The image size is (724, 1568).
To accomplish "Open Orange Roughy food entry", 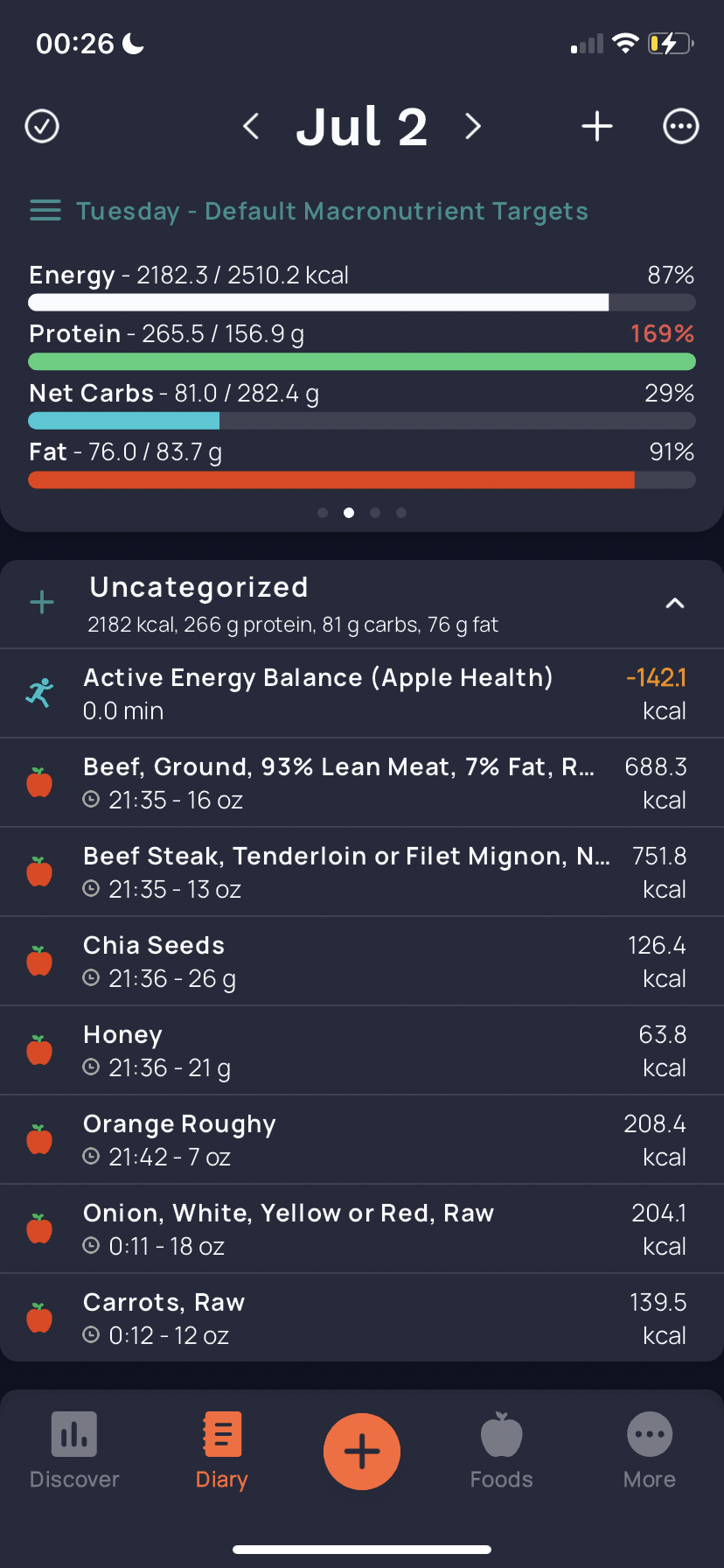I will 362,1140.
